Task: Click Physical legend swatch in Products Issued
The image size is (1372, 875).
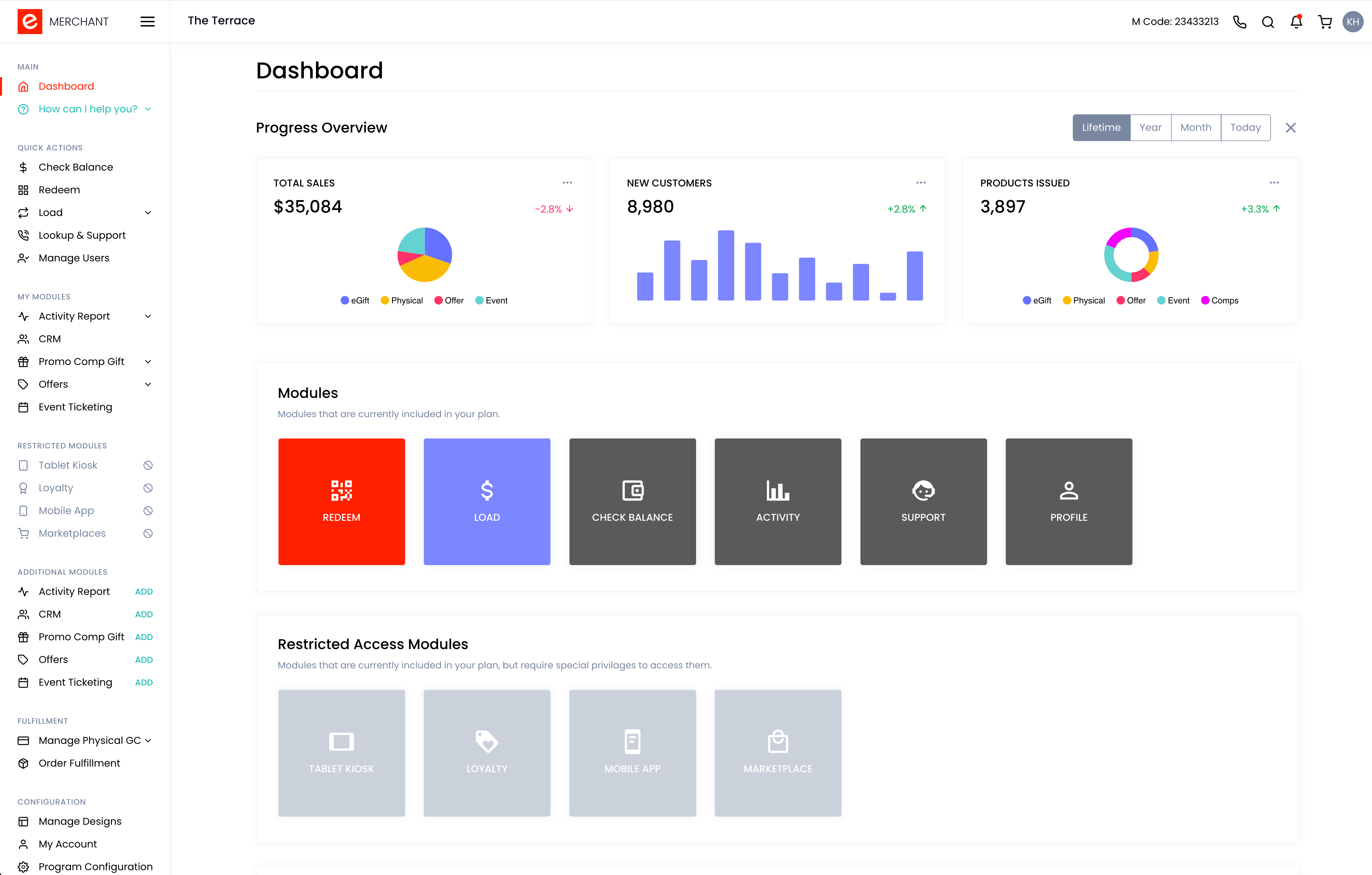Action: click(1067, 301)
